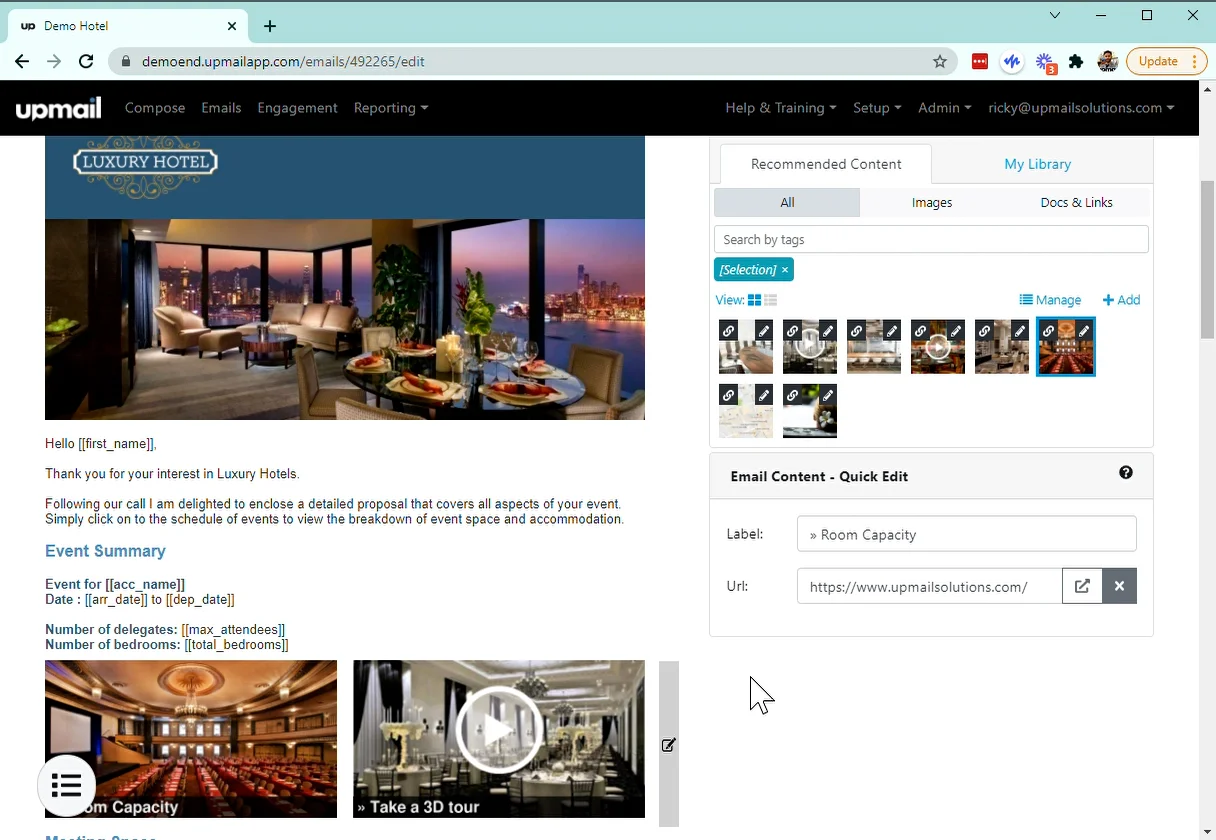Screen dimensions: 1216x840
Task: Open help question mark in Quick Edit
Action: (1126, 473)
